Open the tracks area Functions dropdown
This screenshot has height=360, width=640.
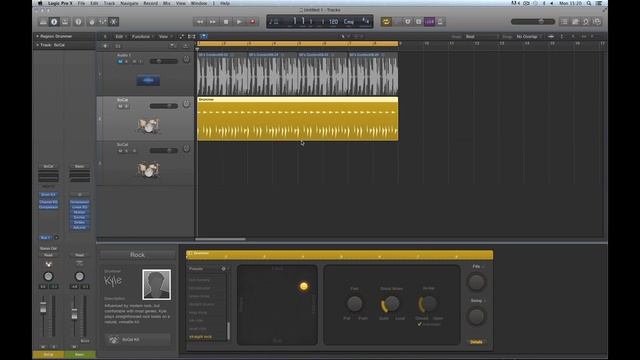click(142, 36)
